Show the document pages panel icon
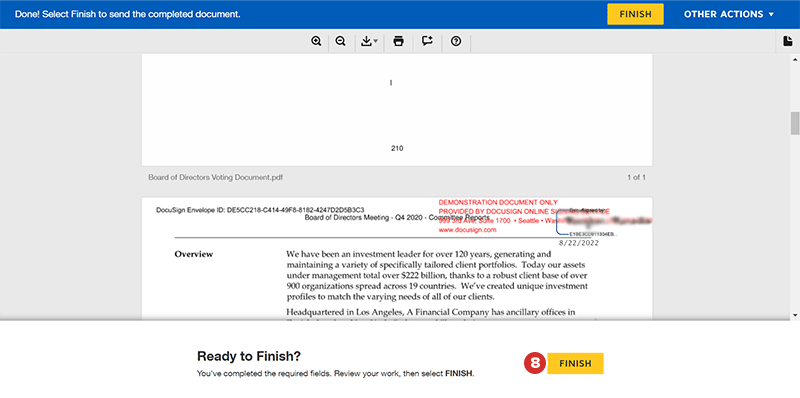Image resolution: width=800 pixels, height=398 pixels. coord(788,41)
